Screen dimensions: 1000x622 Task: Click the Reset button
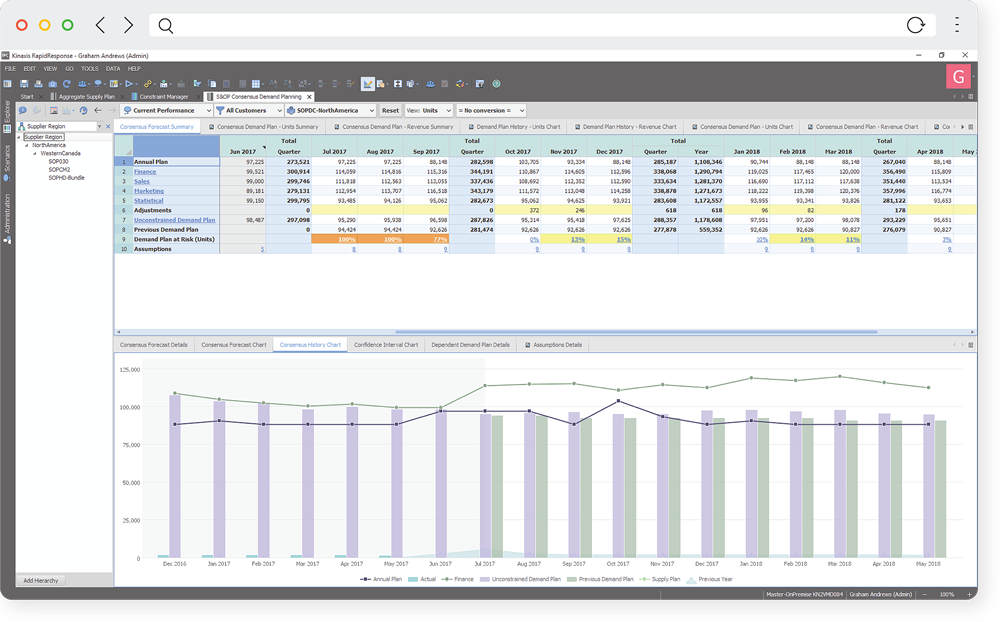pyautogui.click(x=390, y=110)
